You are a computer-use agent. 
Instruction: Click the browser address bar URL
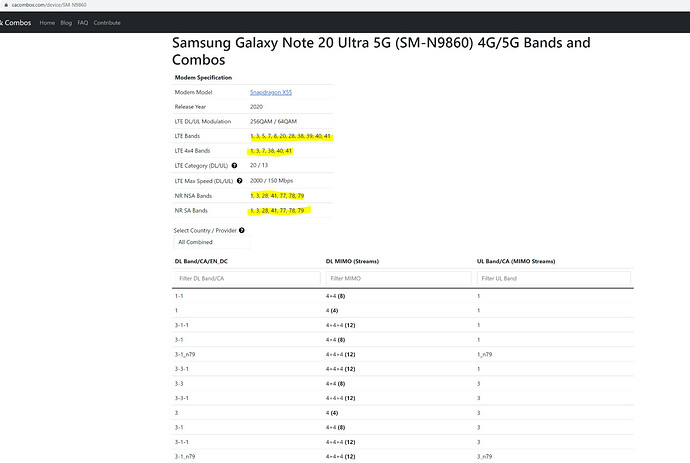point(49,5)
